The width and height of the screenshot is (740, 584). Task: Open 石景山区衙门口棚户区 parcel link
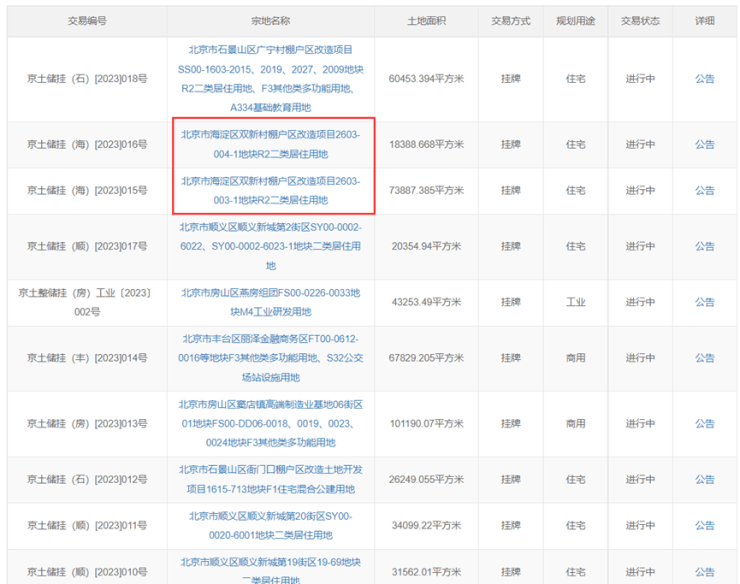click(271, 479)
